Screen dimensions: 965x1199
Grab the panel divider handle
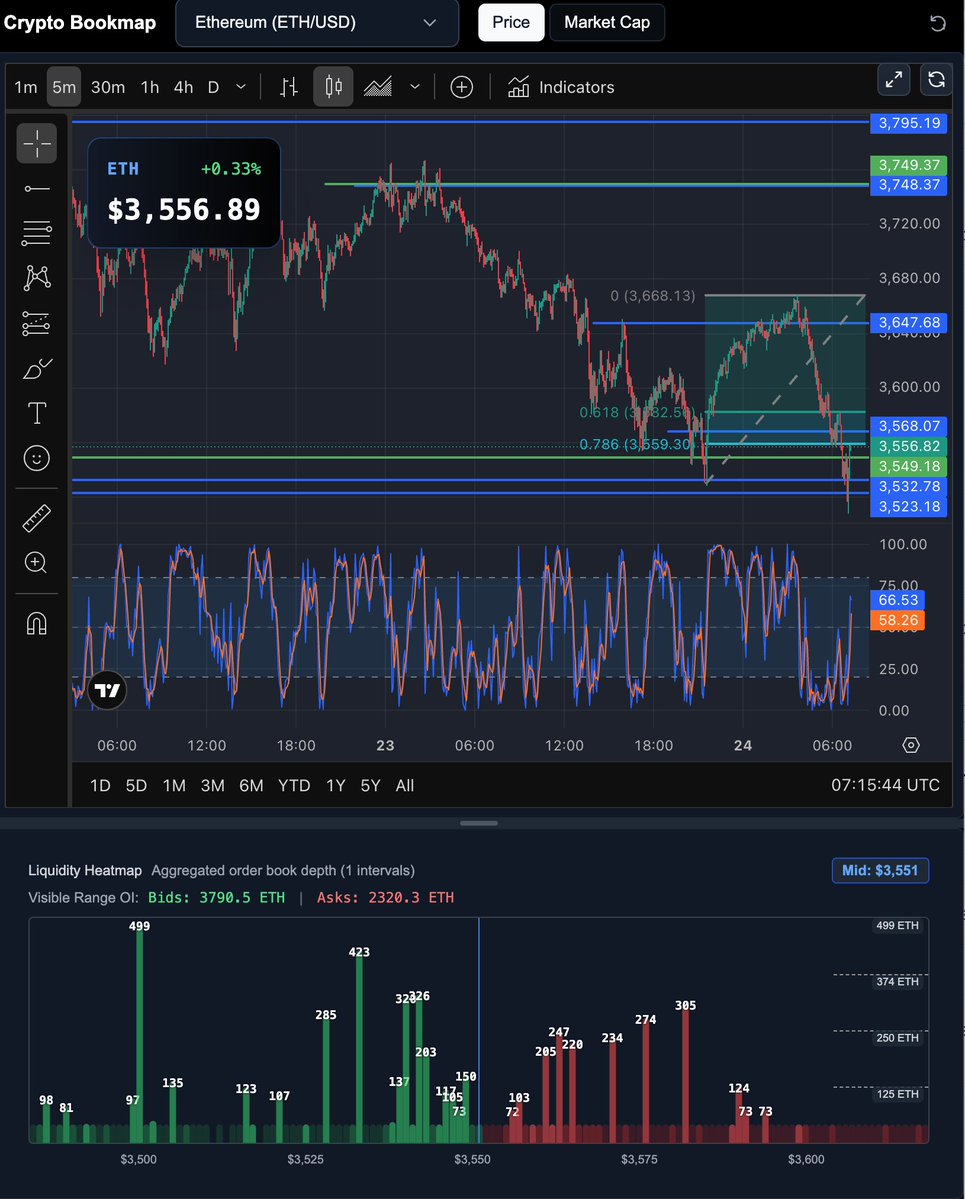click(x=479, y=823)
